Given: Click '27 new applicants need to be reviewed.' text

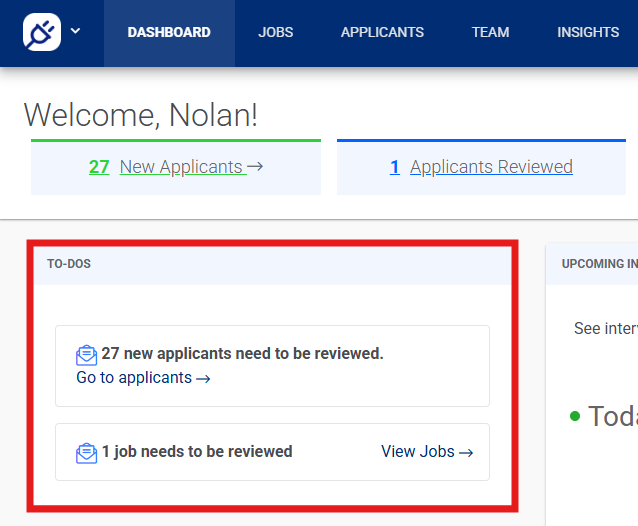Looking at the screenshot, I should click(x=243, y=354).
